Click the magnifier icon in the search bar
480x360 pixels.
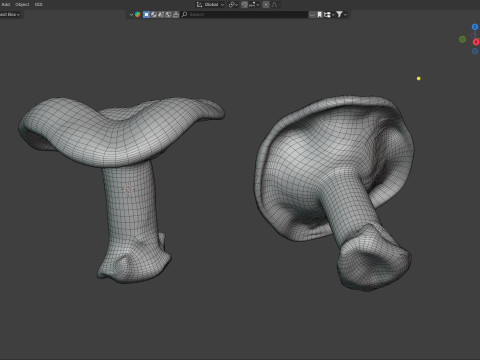click(185, 14)
